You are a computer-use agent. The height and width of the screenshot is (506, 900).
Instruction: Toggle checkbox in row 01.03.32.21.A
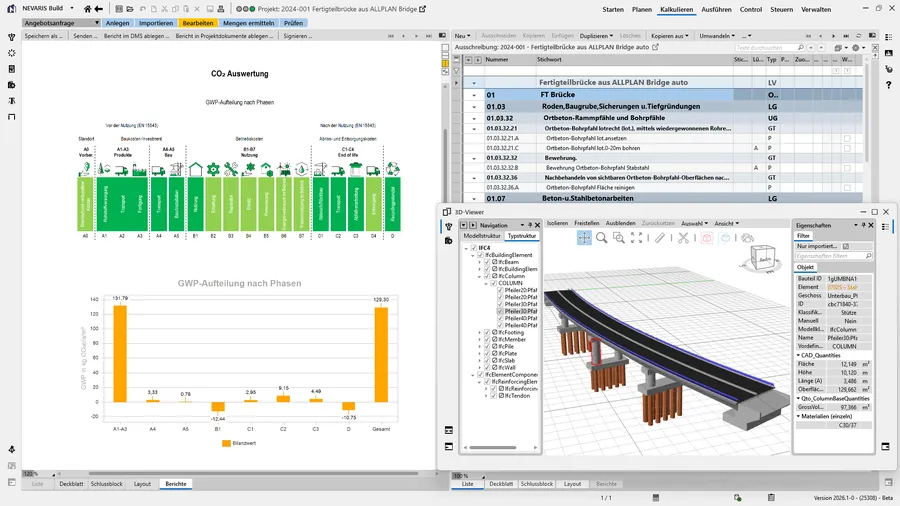click(x=847, y=138)
